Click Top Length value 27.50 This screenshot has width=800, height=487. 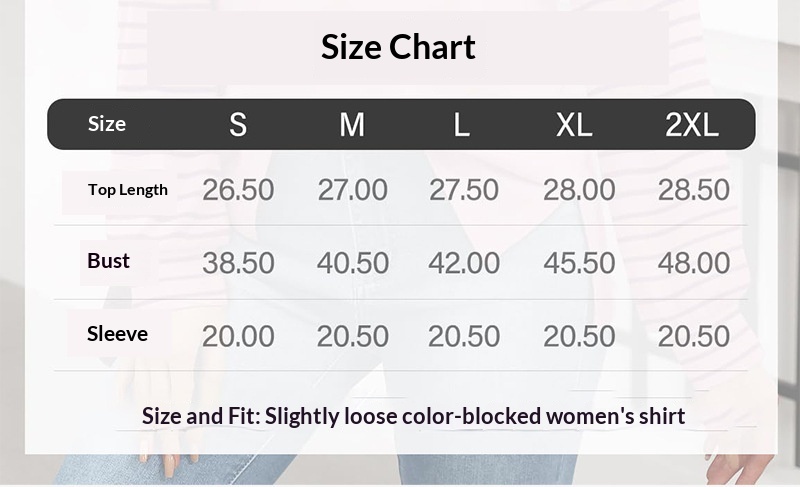coord(464,190)
